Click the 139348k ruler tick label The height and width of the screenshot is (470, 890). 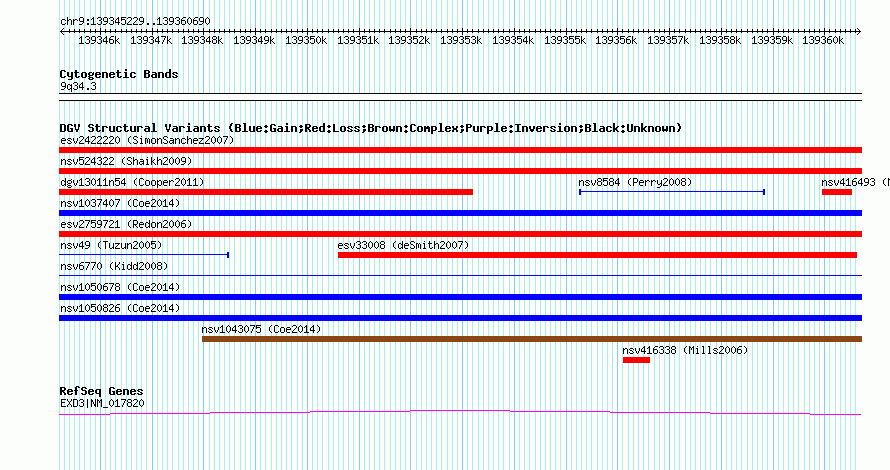point(202,41)
